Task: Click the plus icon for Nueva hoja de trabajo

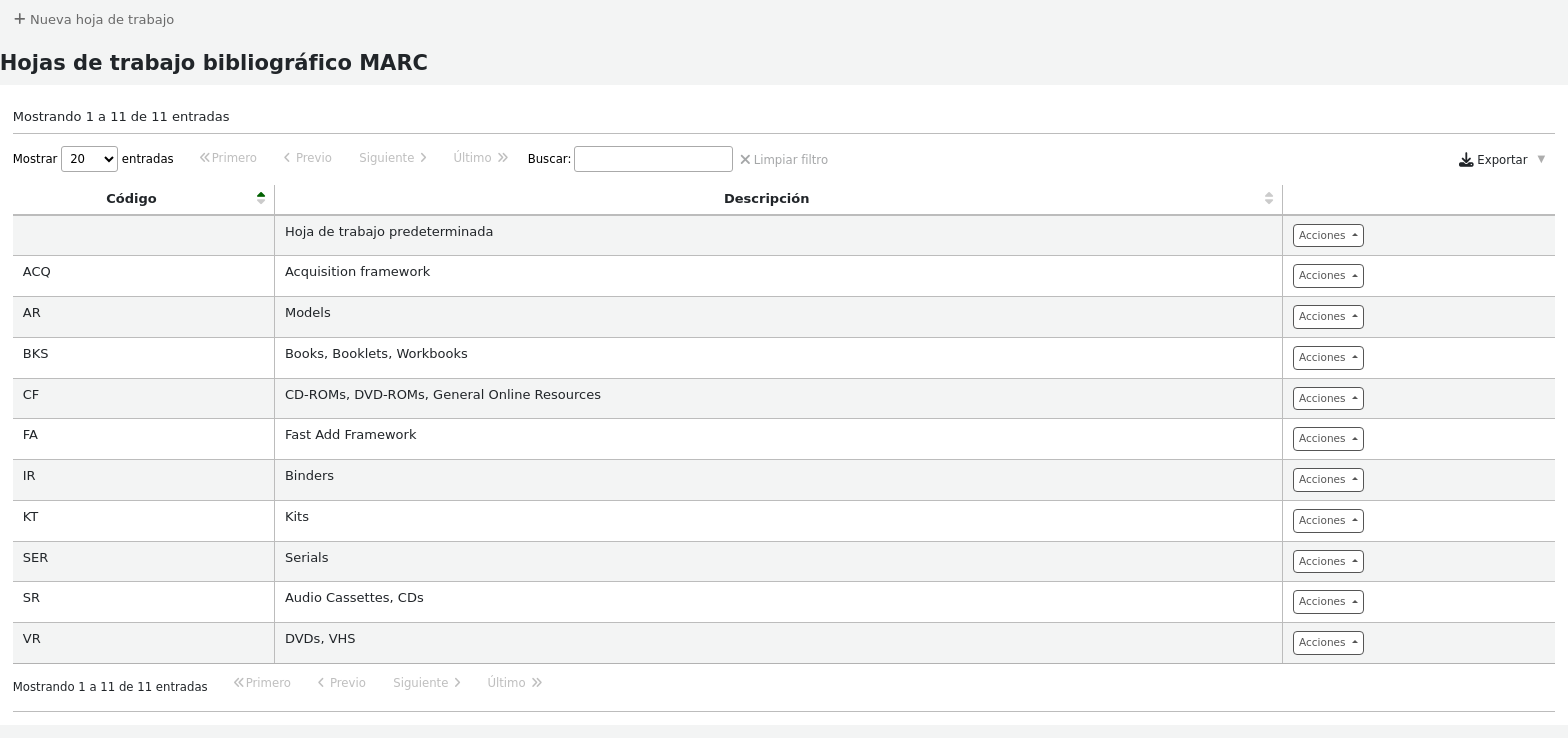Action: point(19,19)
